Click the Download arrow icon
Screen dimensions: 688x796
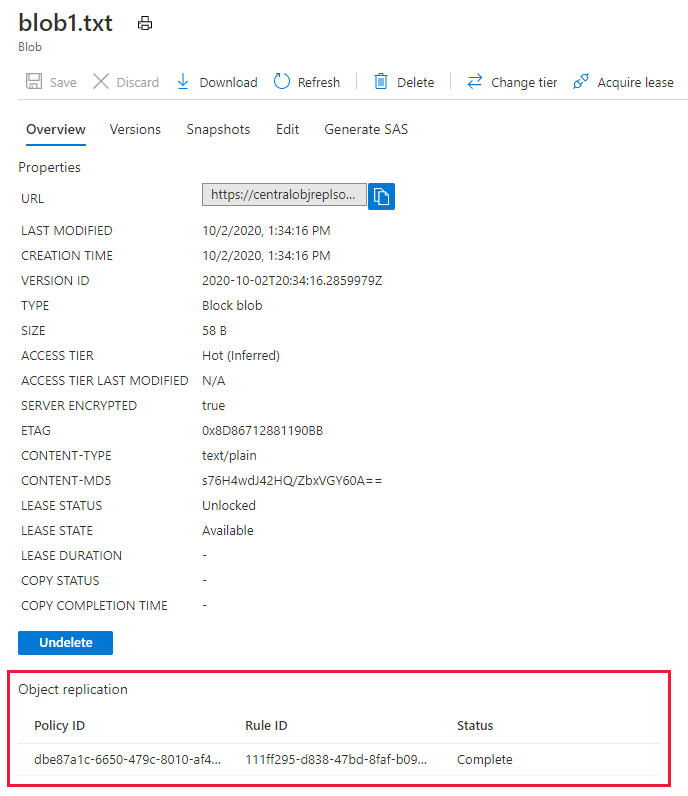(183, 81)
